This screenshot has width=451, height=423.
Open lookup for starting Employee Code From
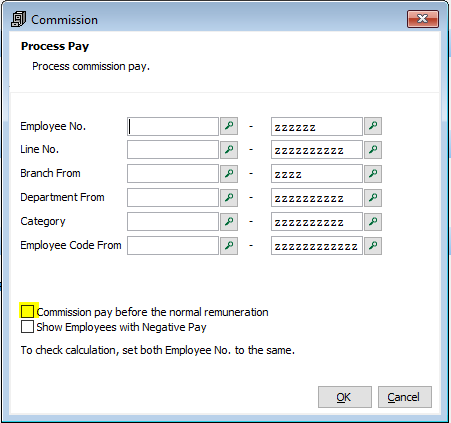coord(229,246)
